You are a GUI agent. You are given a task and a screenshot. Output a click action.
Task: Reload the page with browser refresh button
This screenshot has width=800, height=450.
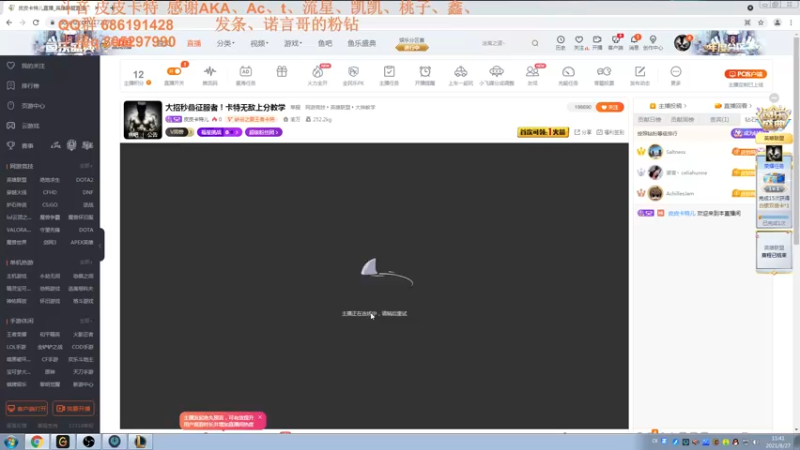[x=36, y=22]
